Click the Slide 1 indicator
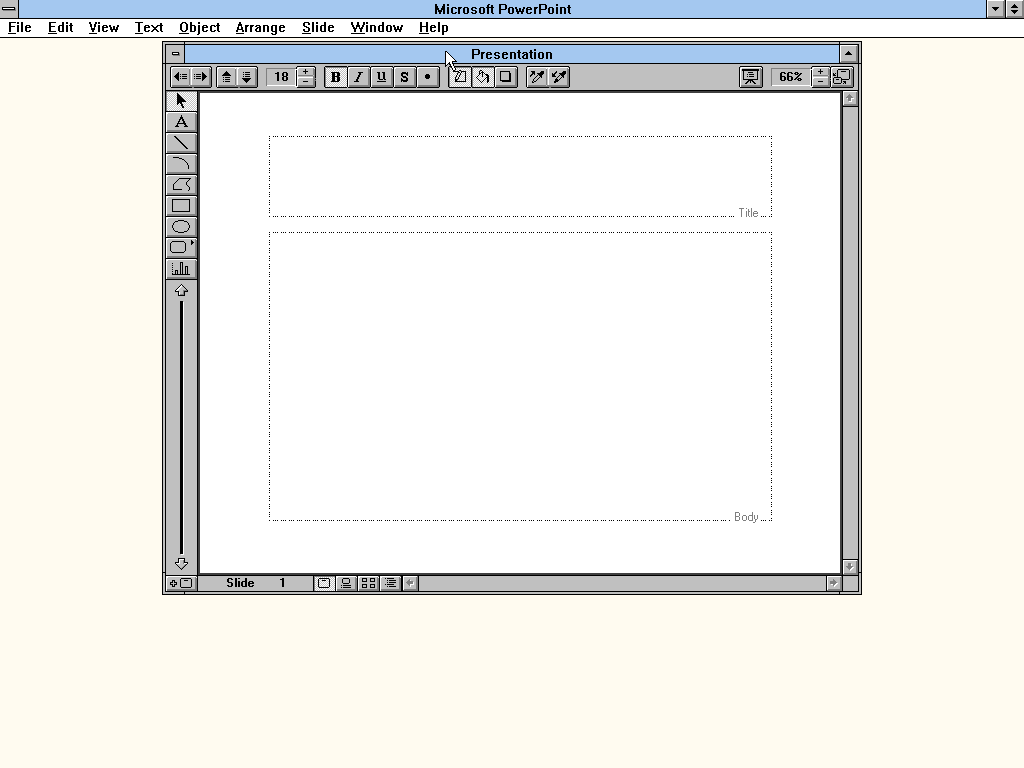1024x768 pixels. (x=256, y=583)
